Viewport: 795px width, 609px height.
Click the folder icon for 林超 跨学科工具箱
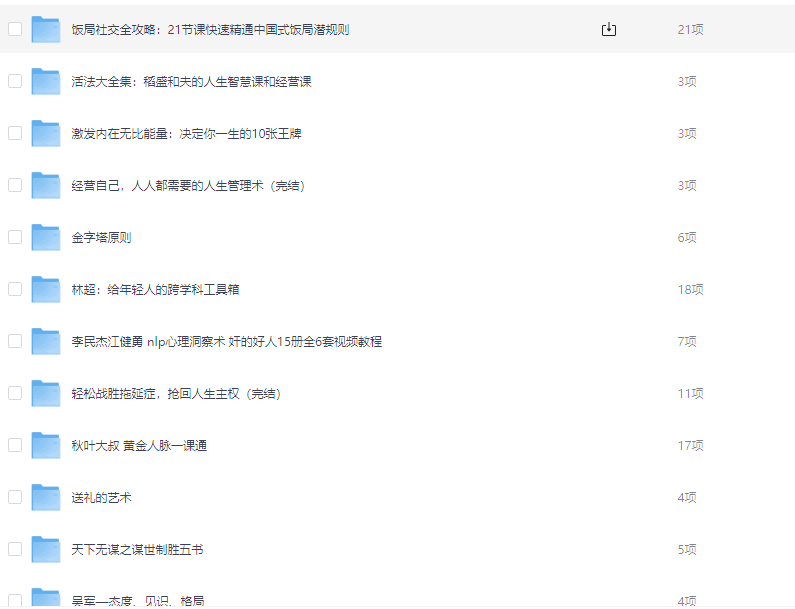click(46, 290)
